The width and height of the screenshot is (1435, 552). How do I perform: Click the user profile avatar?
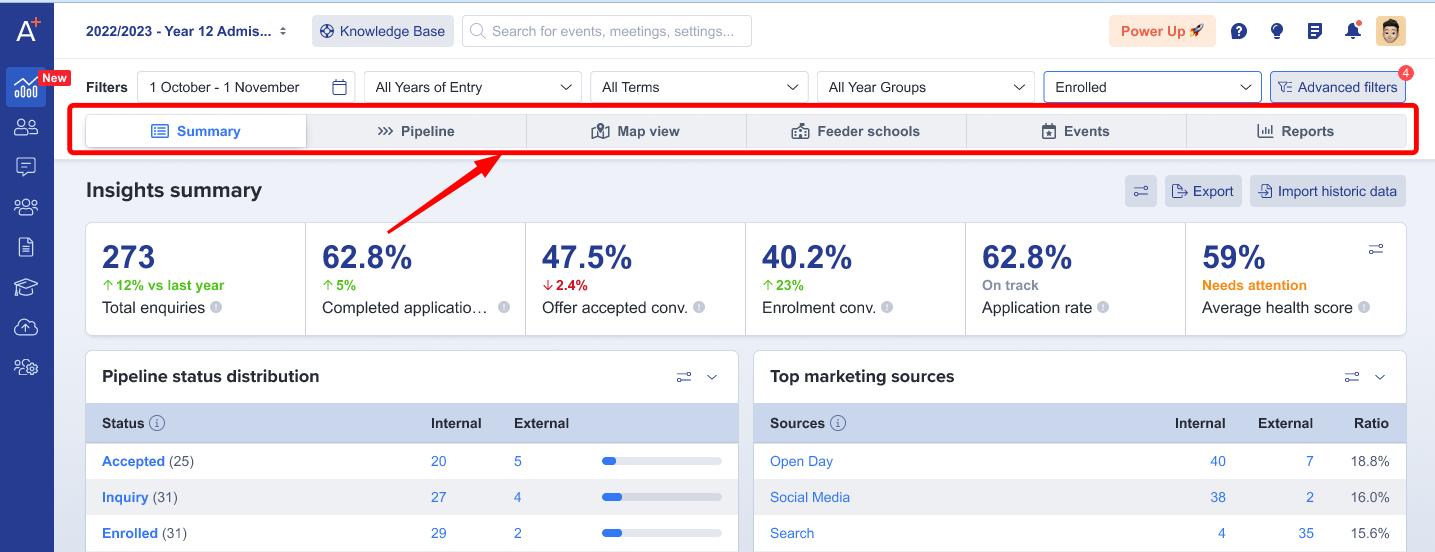pyautogui.click(x=1390, y=31)
